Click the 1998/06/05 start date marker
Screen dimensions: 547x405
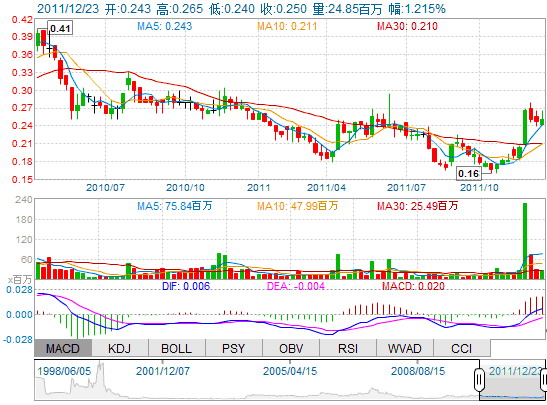(64, 371)
